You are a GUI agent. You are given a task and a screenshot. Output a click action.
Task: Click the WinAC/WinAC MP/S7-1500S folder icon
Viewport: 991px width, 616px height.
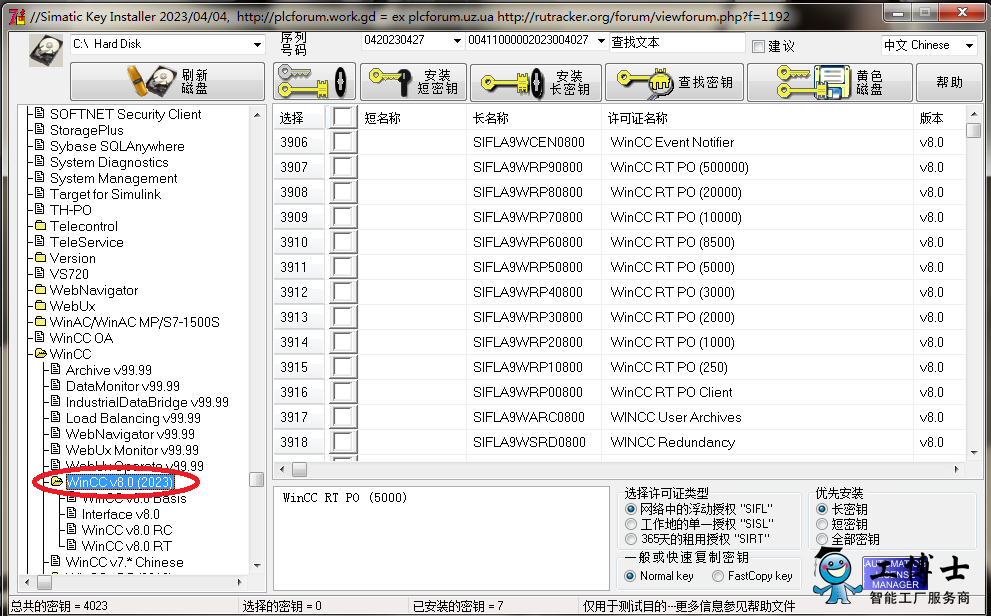point(40,322)
